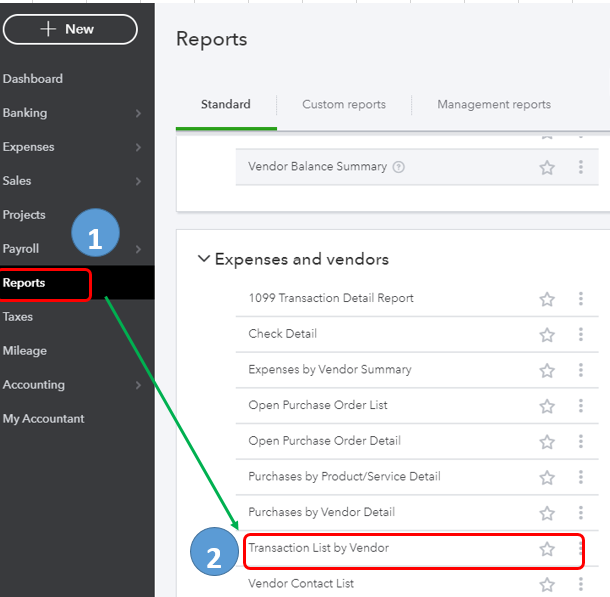Open three-dot menu for Purchases by Vendor Detail
The image size is (610, 597).
(580, 513)
